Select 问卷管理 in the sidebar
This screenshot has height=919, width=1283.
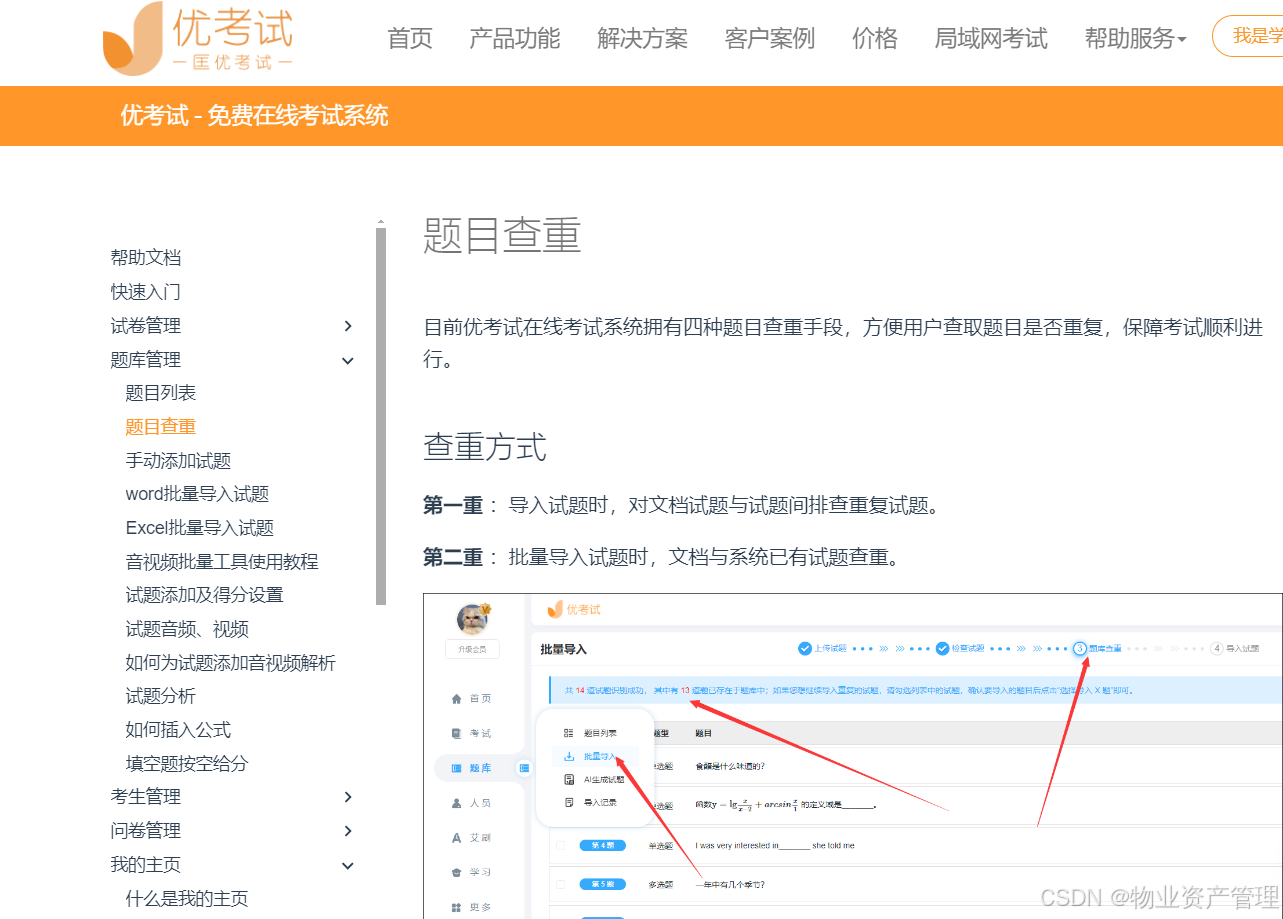(x=146, y=831)
